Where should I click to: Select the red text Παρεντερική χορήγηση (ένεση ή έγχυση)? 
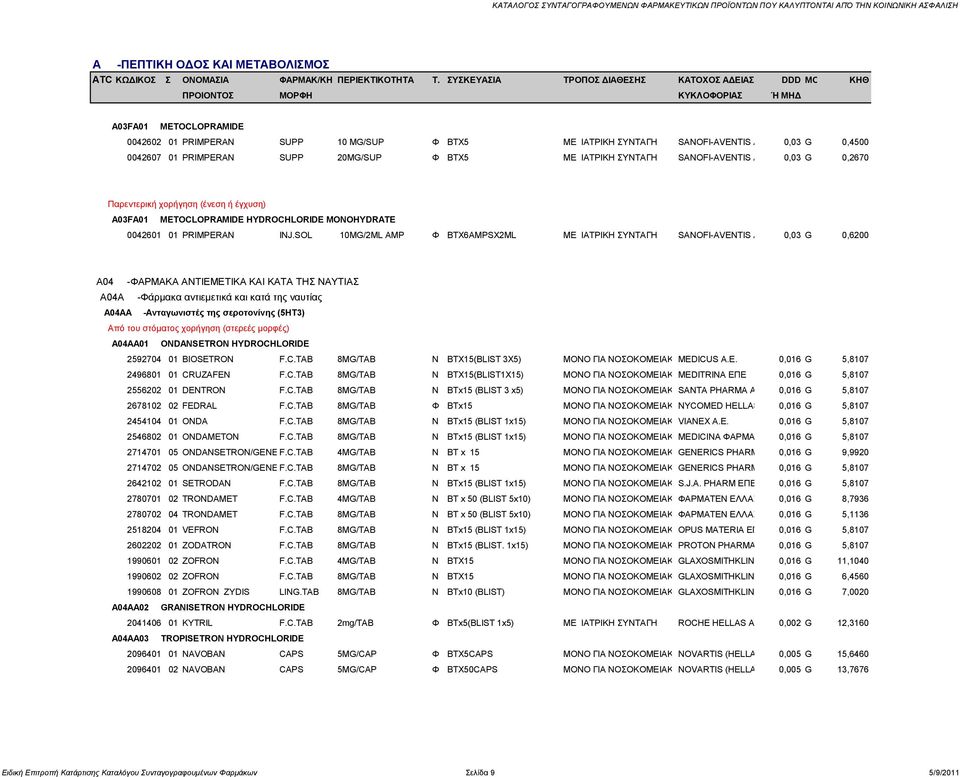[187, 205]
